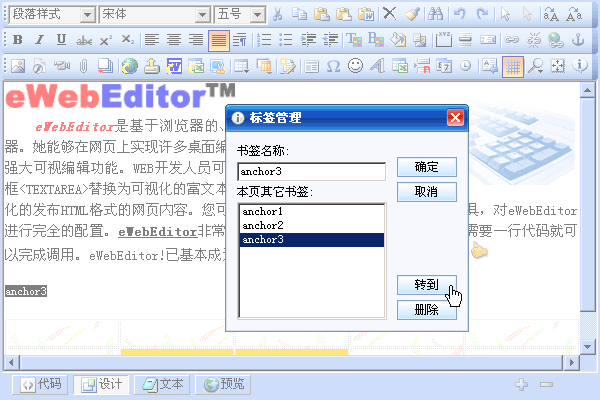
Task: Click the Delete X icon
Action: [390, 14]
